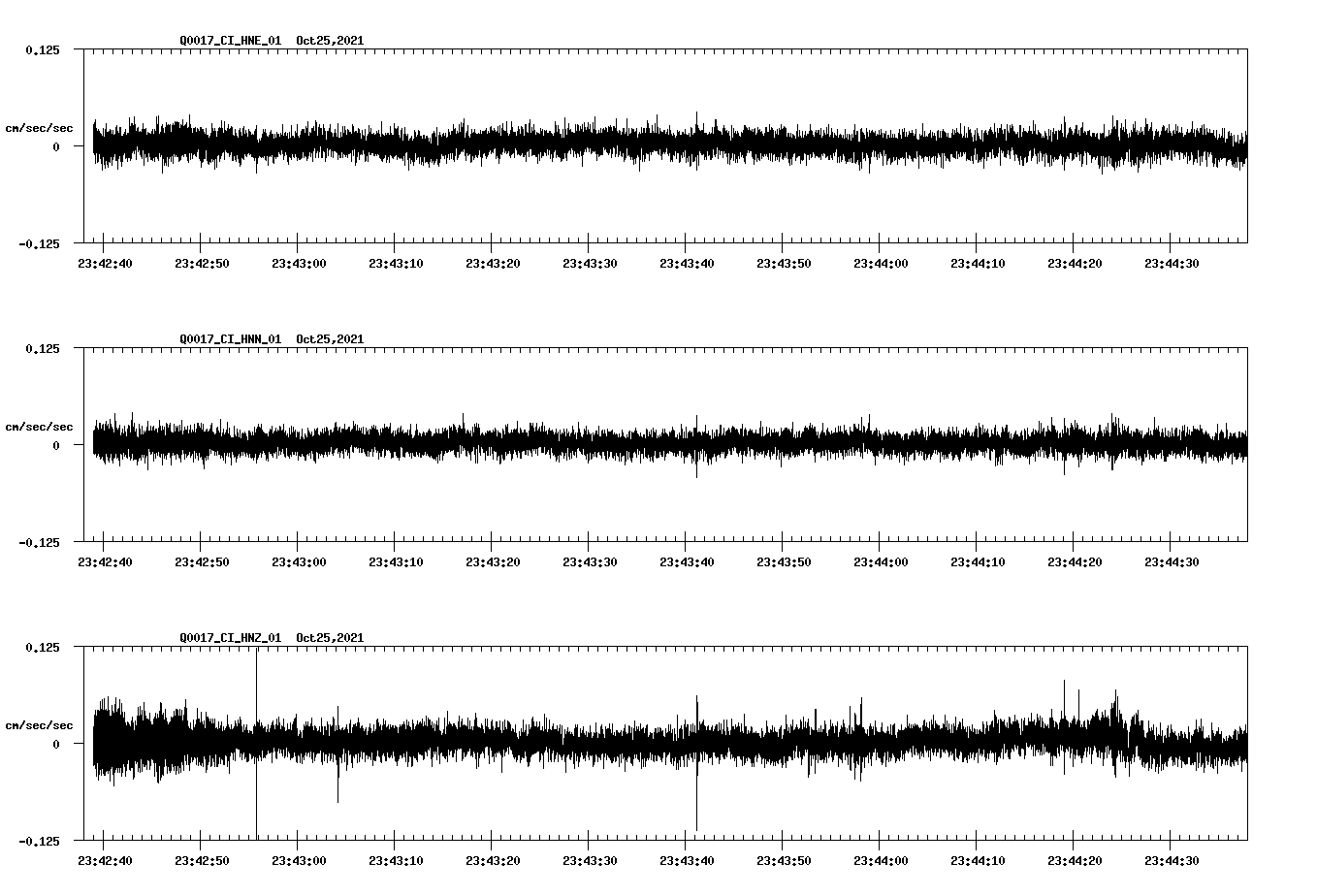Click the -0.125 lower limit on HNE axis
The width and height of the screenshot is (1317, 896).
pyautogui.click(x=38, y=243)
